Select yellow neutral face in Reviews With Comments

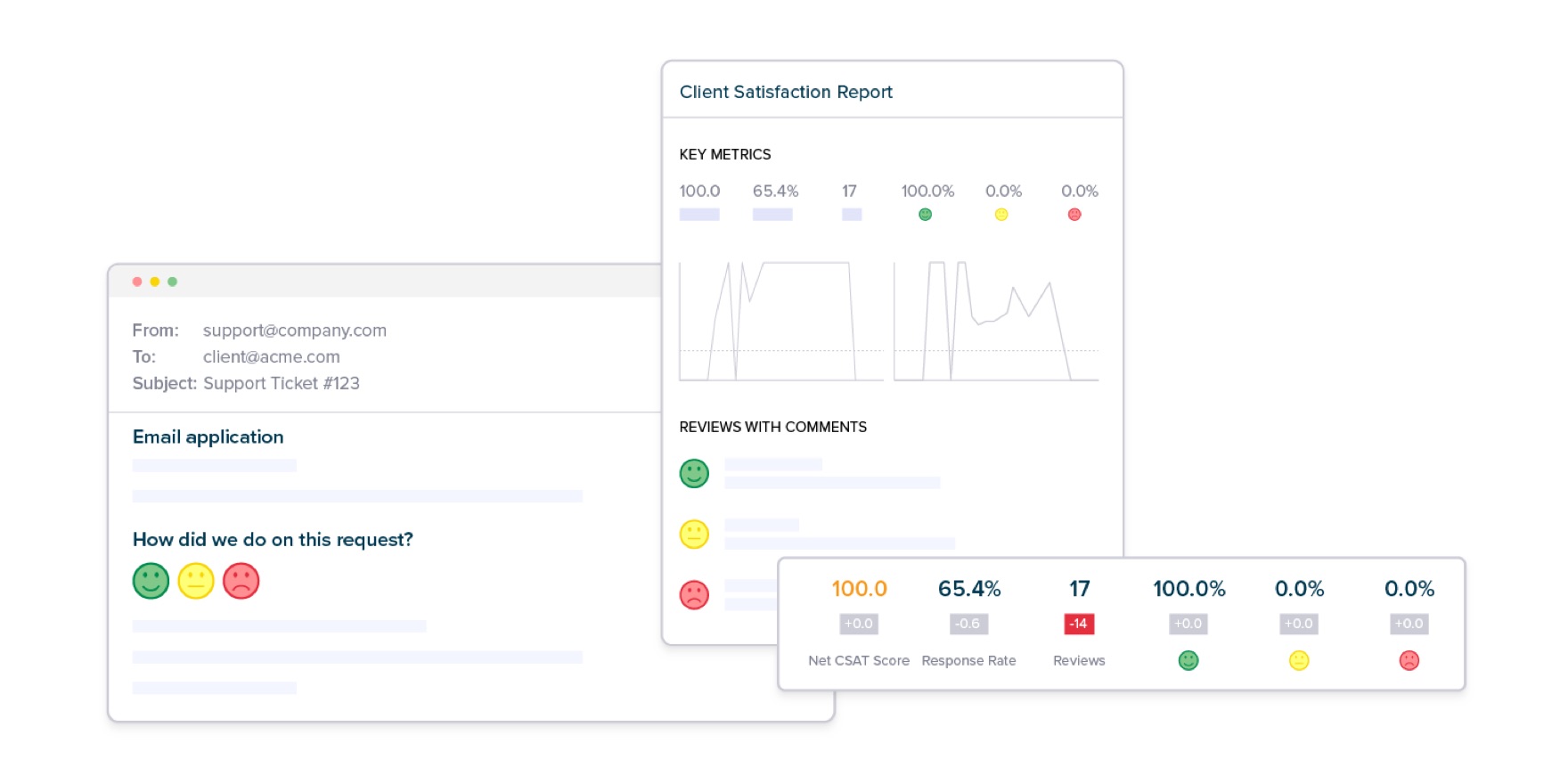694,534
